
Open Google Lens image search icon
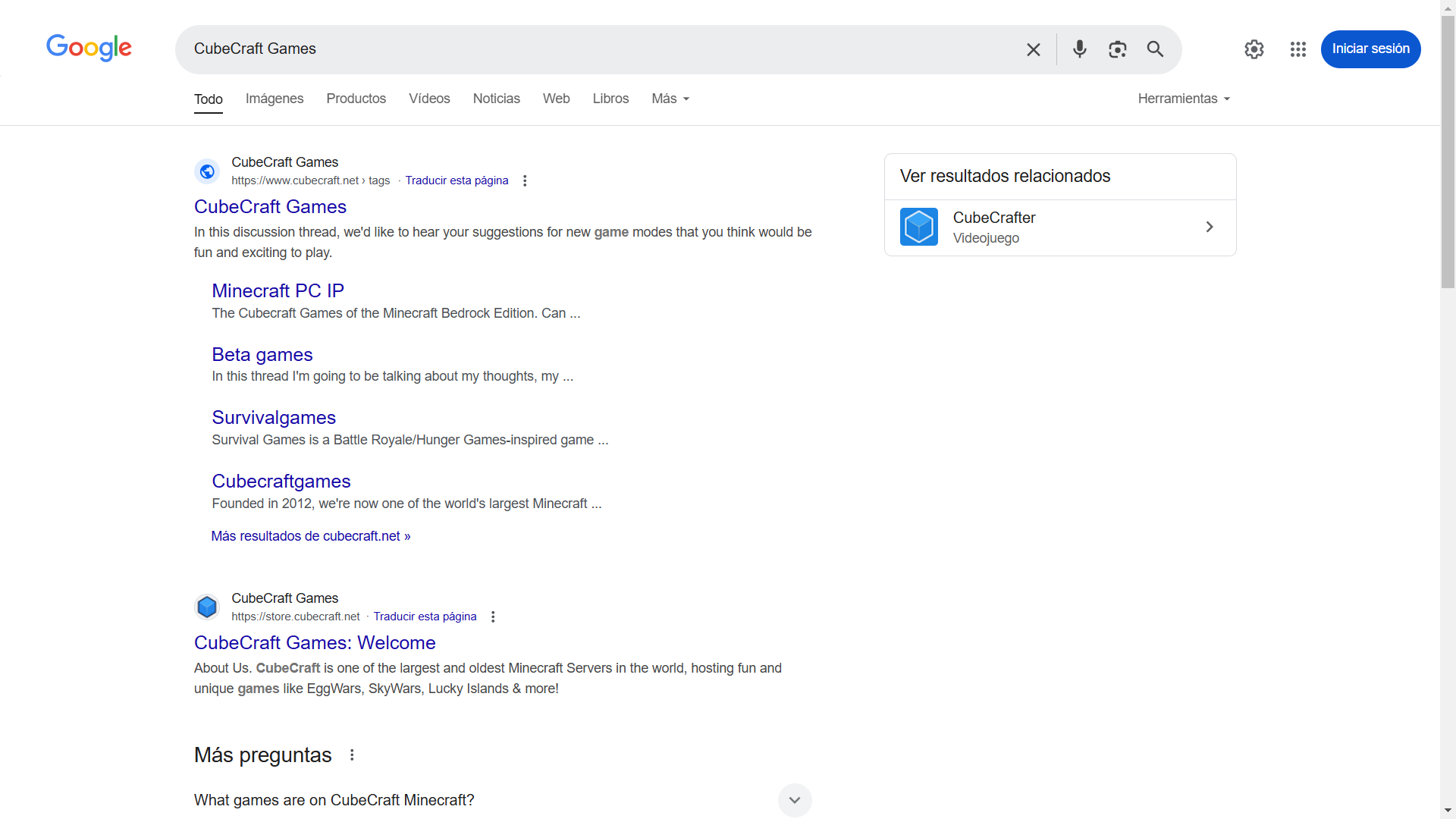pyautogui.click(x=1117, y=49)
